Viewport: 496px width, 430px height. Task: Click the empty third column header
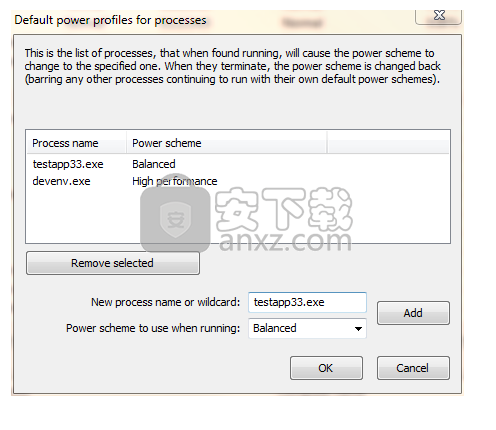388,143
